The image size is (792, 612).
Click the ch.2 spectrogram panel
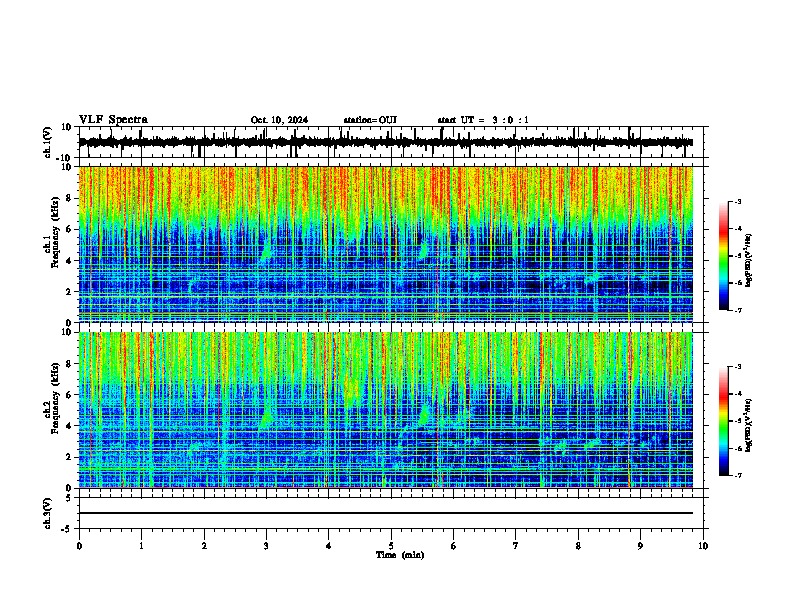(386, 410)
